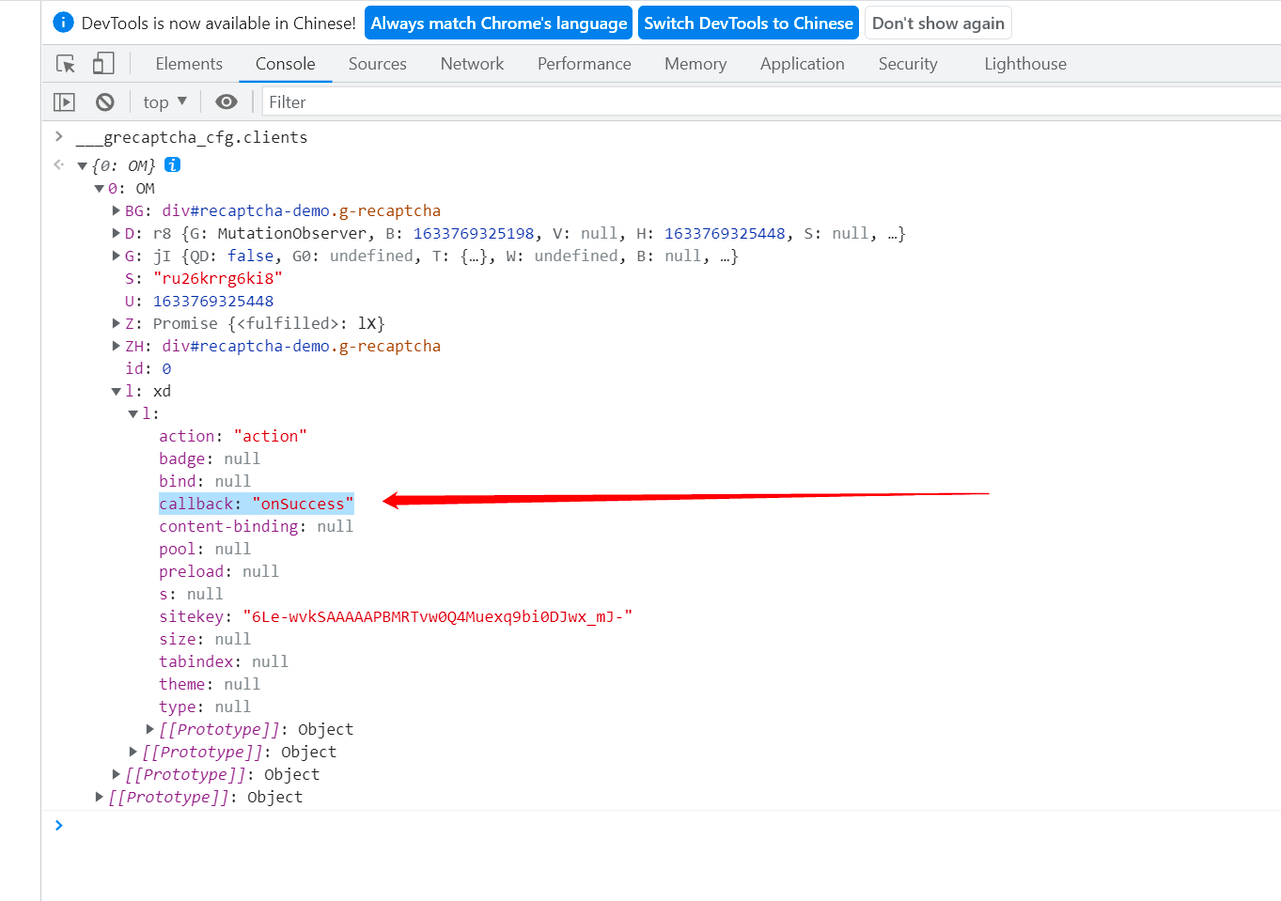
Task: Click the blue i badge next to {0: OM}
Action: tap(172, 164)
